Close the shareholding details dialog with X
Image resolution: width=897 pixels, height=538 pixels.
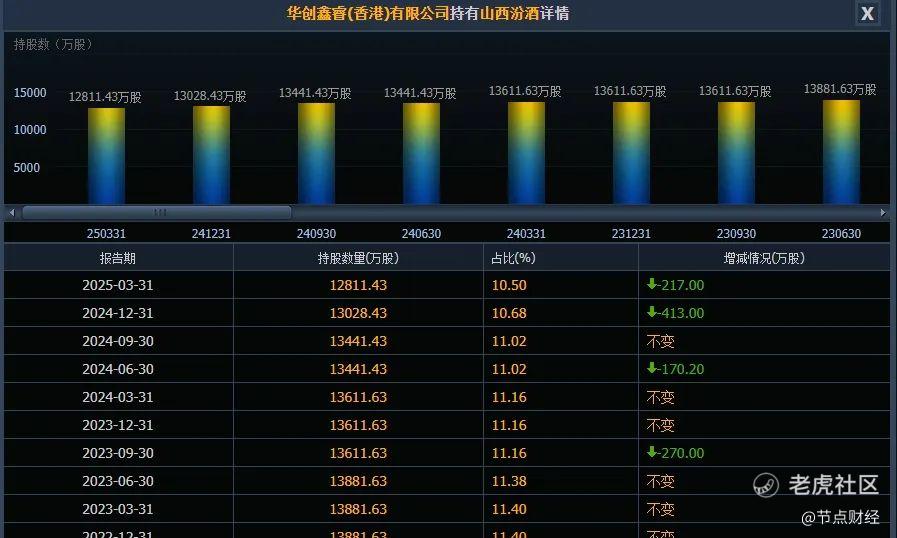click(867, 13)
